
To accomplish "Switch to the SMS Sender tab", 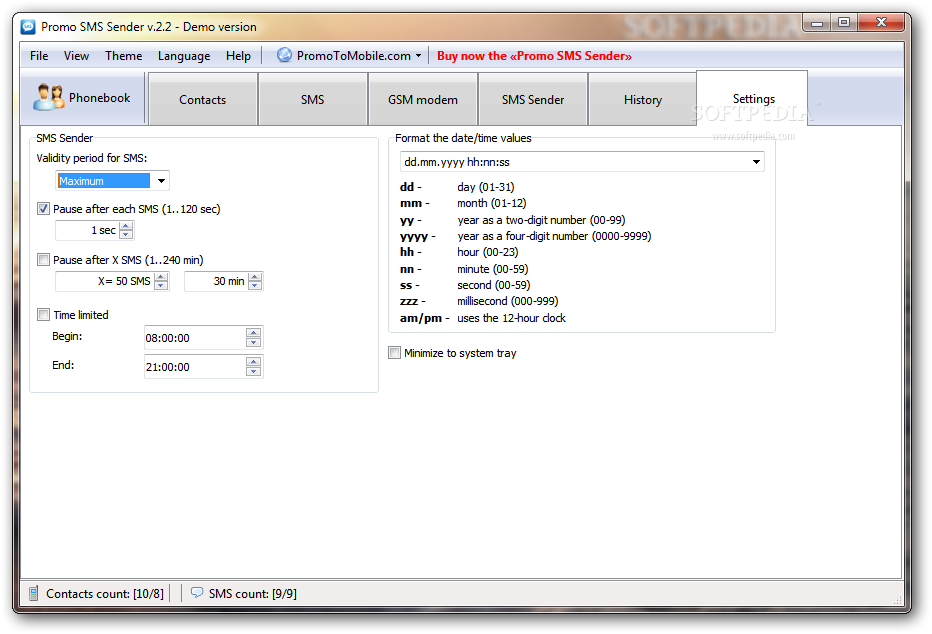I will [x=533, y=100].
